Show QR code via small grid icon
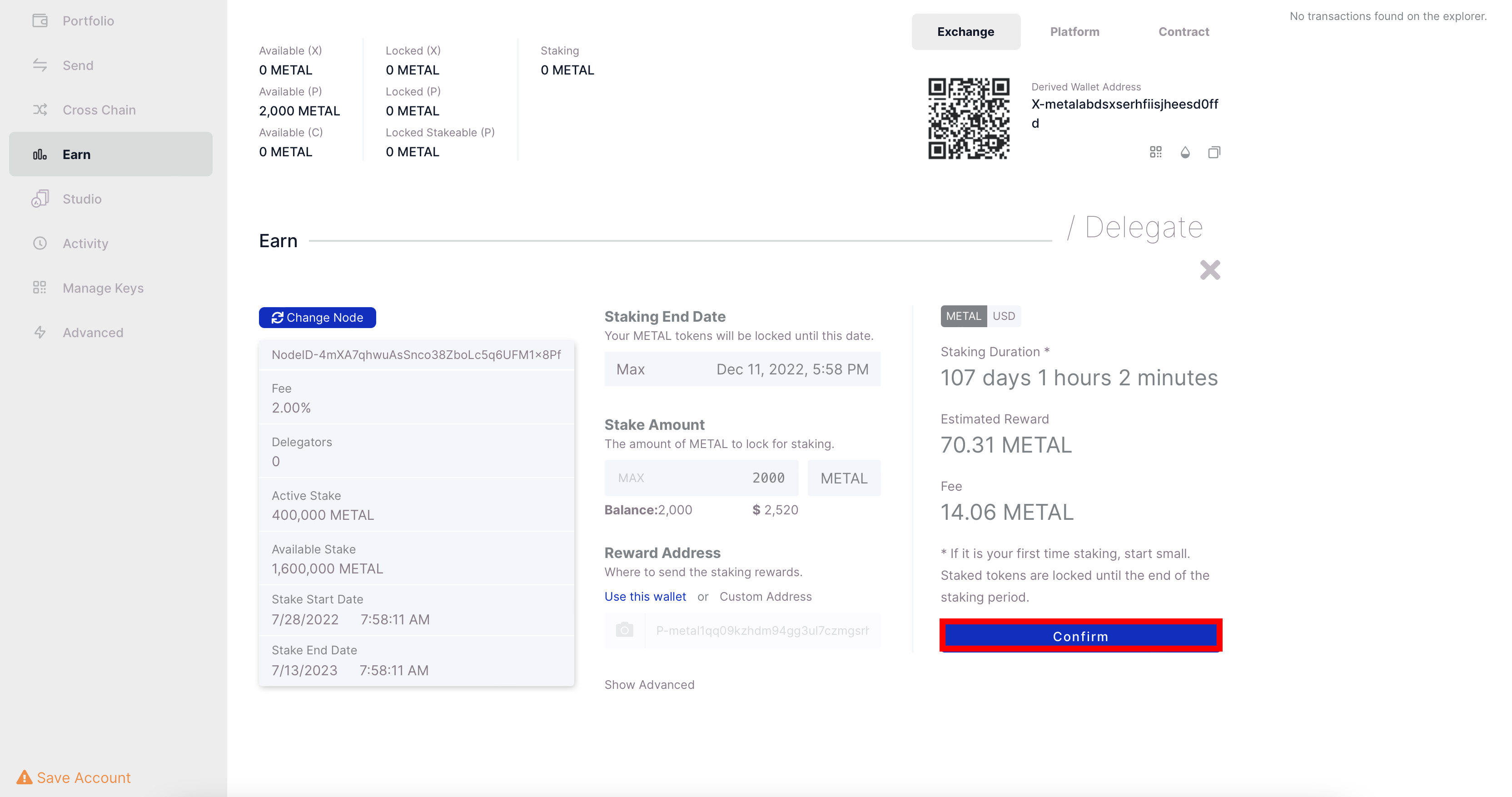Screen dimensions: 1512x797 (x=1156, y=153)
